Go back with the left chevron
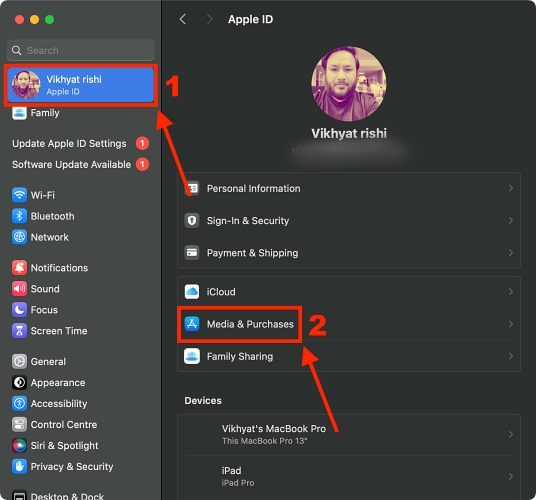The width and height of the screenshot is (536, 500). tap(183, 19)
